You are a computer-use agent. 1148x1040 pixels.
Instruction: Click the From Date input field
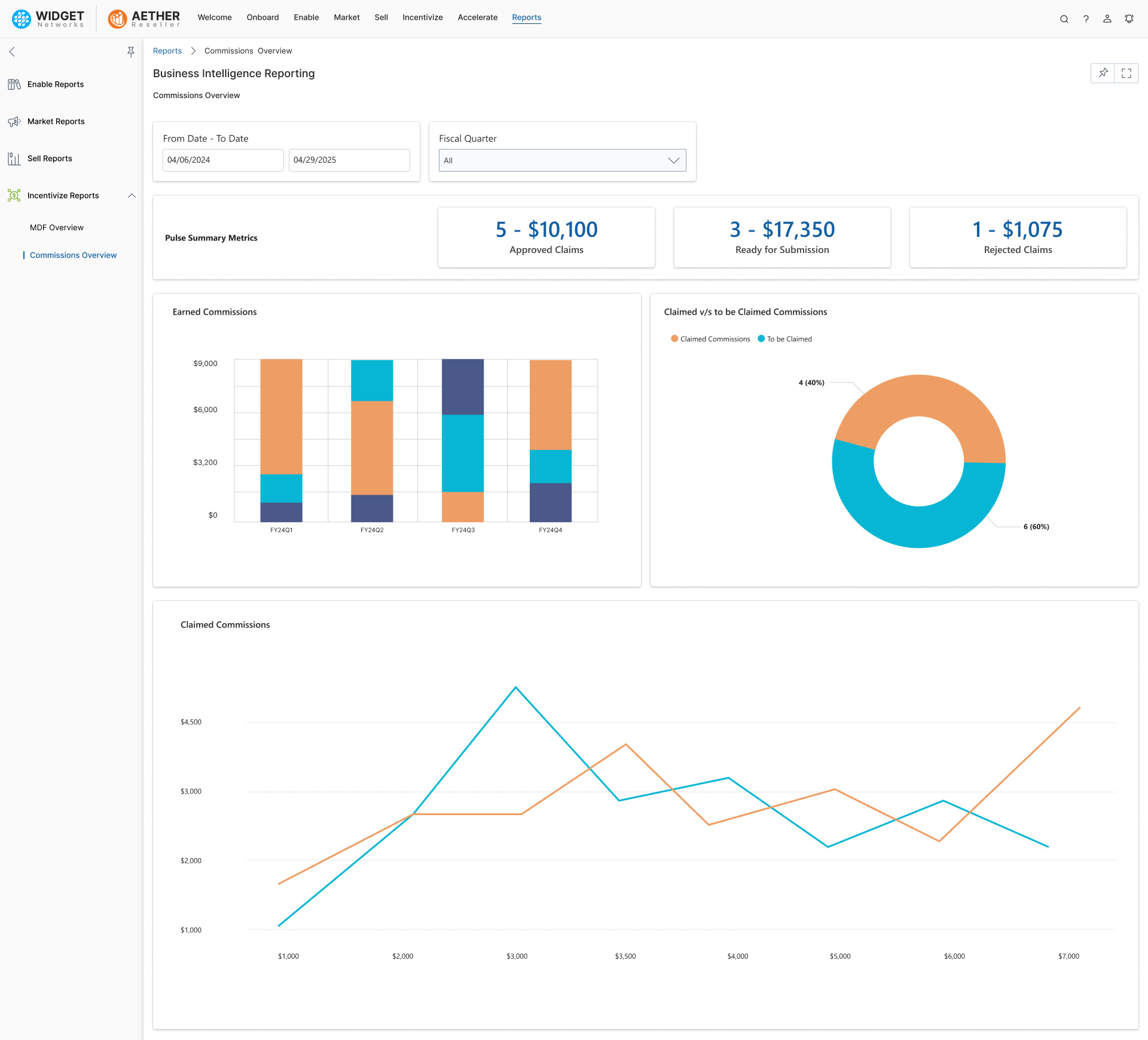222,160
